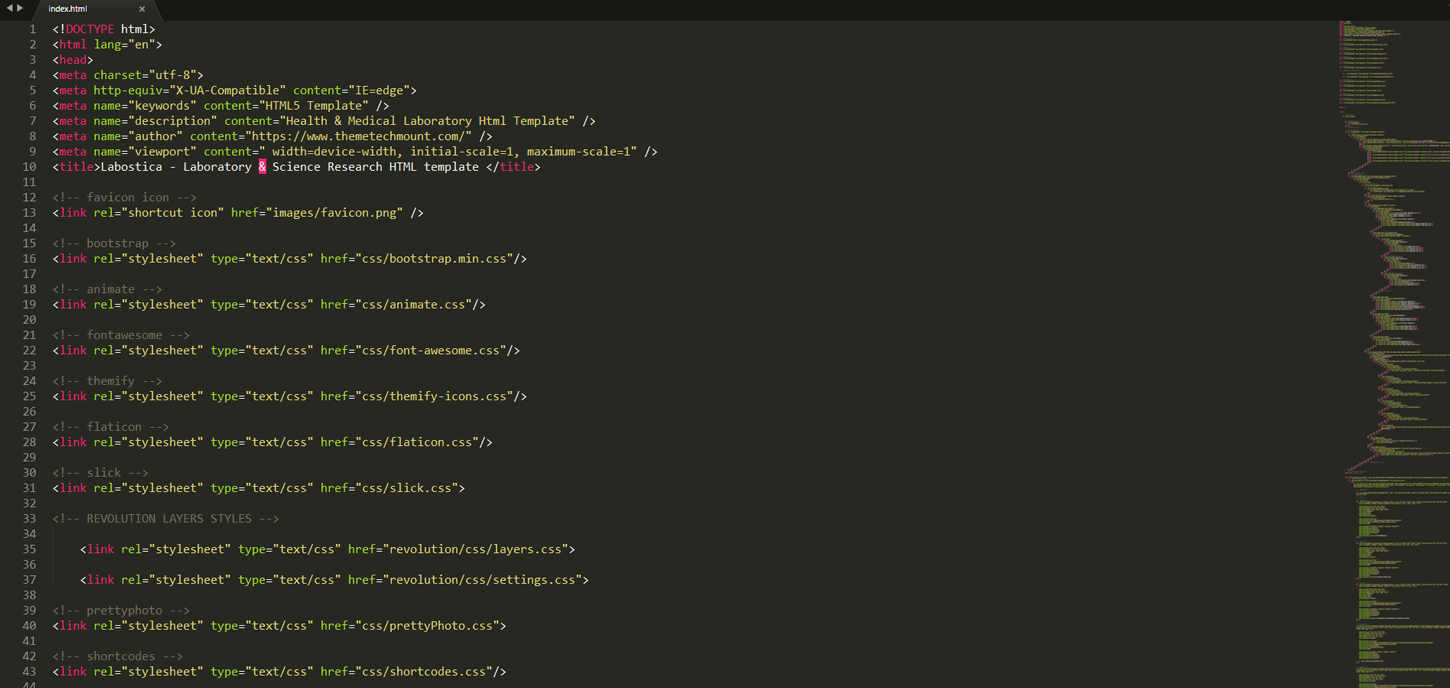Viewport: 1450px width, 688px height.
Task: Click gutter line number 41
Action: (29, 641)
